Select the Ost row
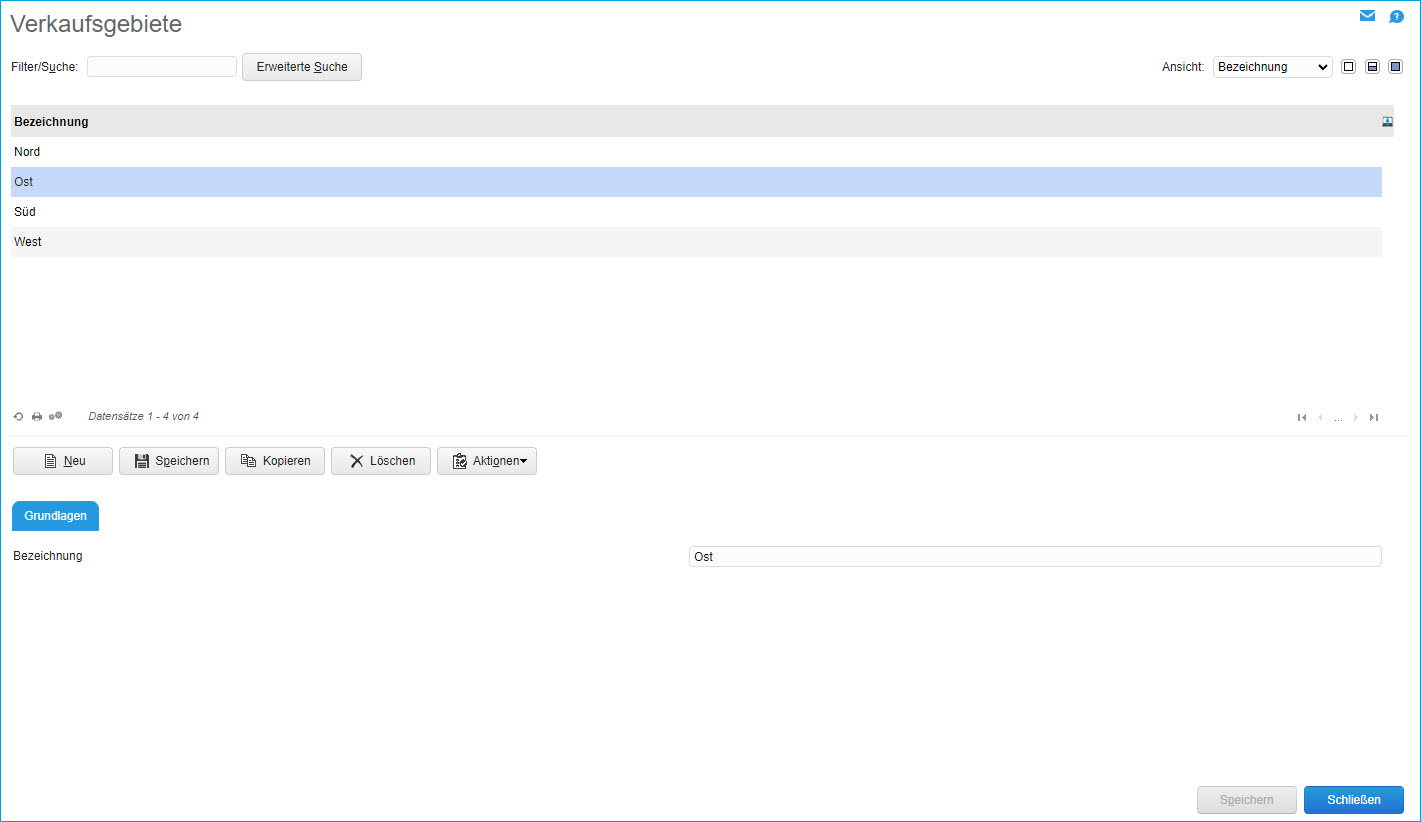Image resolution: width=1421 pixels, height=822 pixels. click(696, 182)
